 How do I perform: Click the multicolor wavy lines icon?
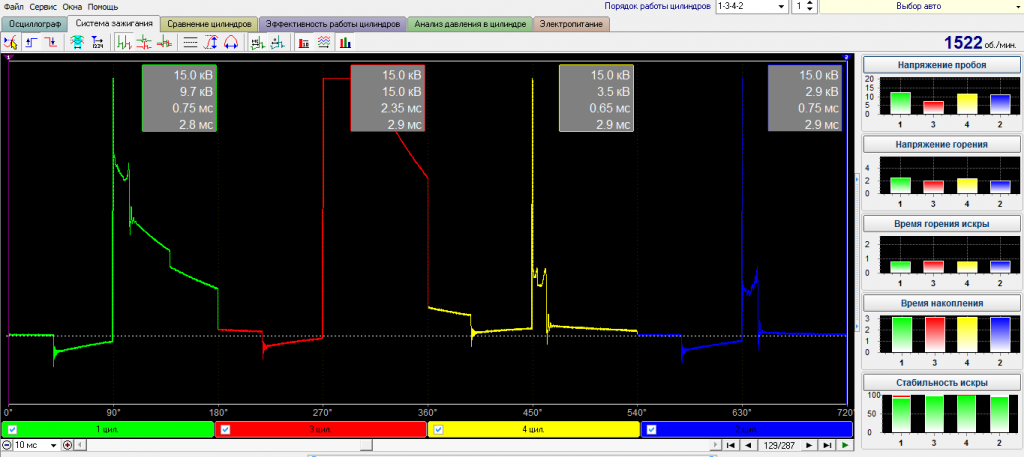(x=324, y=43)
